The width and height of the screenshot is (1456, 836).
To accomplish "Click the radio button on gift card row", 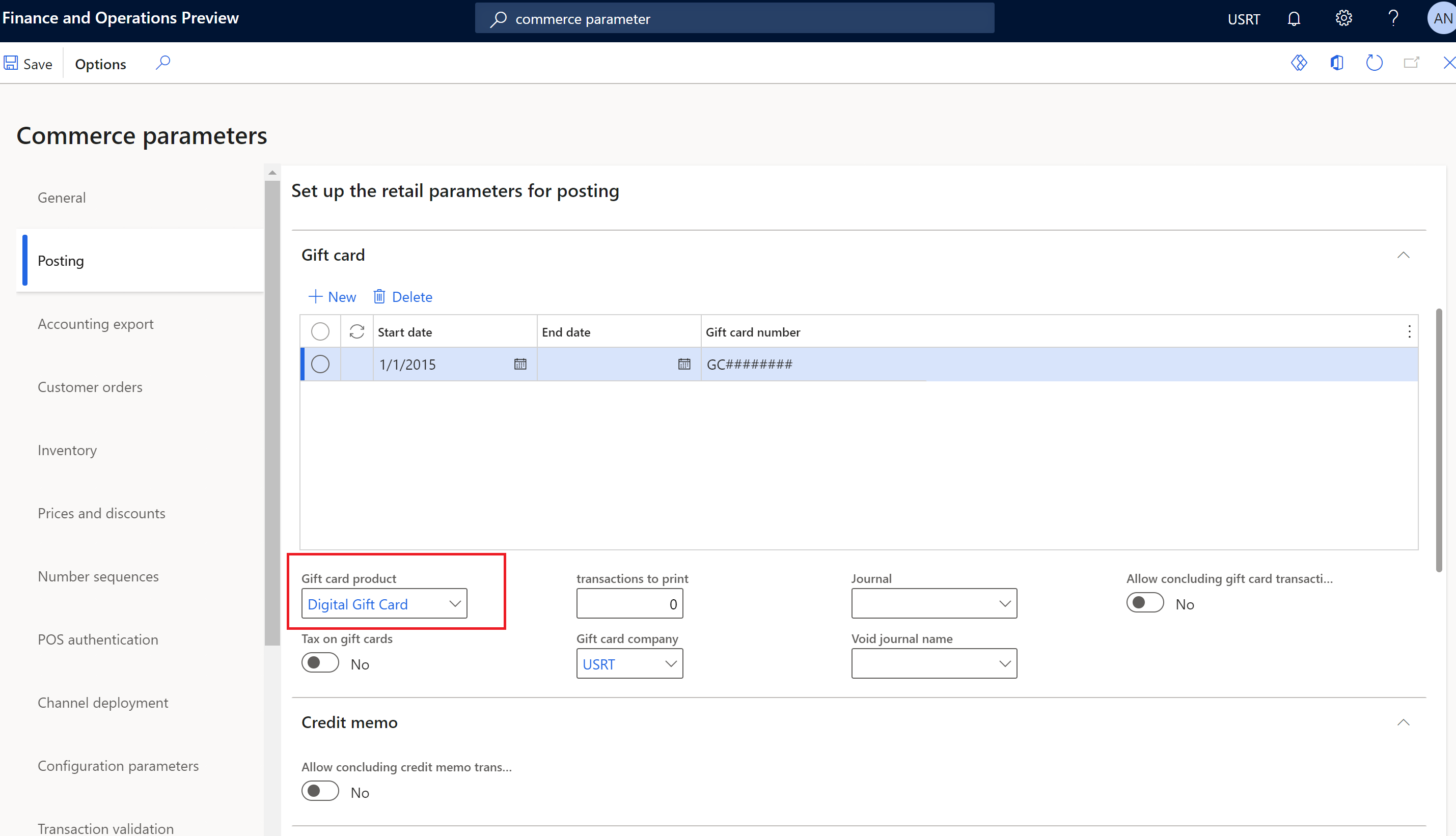I will [320, 364].
